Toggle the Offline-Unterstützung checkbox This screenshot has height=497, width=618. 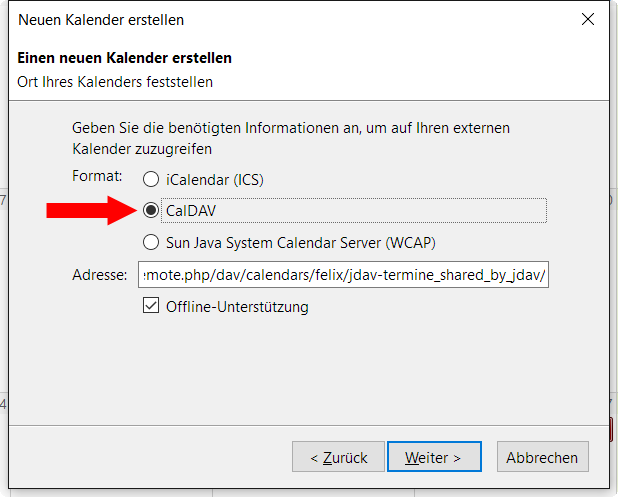coord(151,306)
